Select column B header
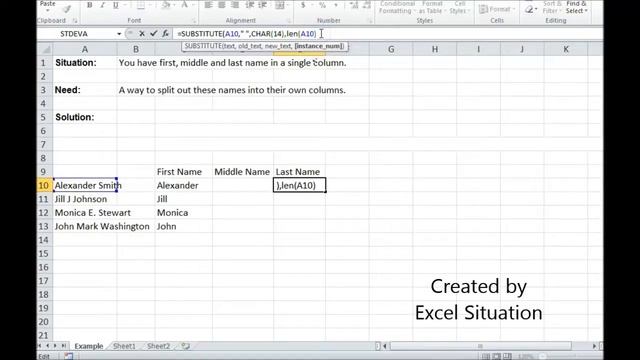Viewport: 640px width, 360px height. pos(136,49)
